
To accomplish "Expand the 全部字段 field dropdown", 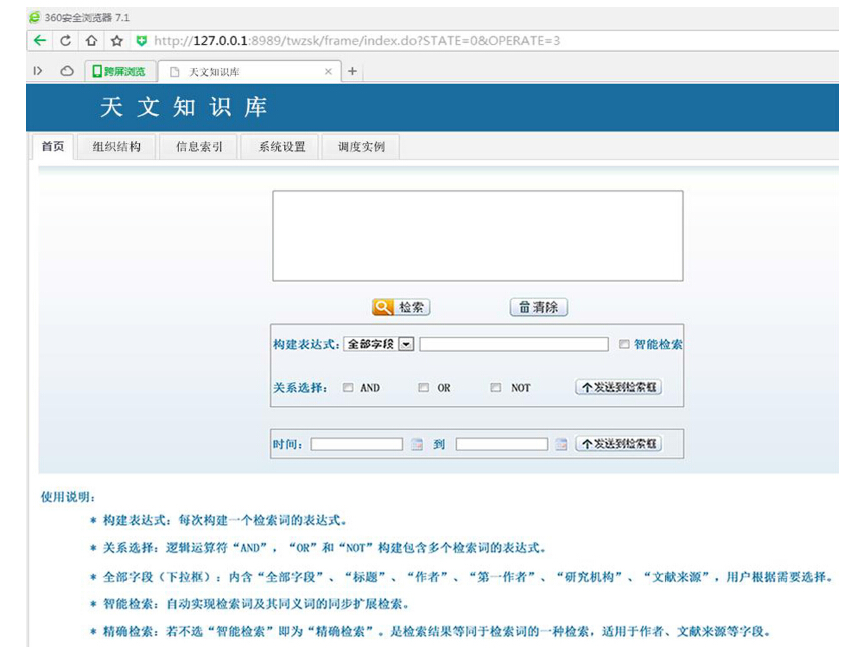I will click(406, 344).
